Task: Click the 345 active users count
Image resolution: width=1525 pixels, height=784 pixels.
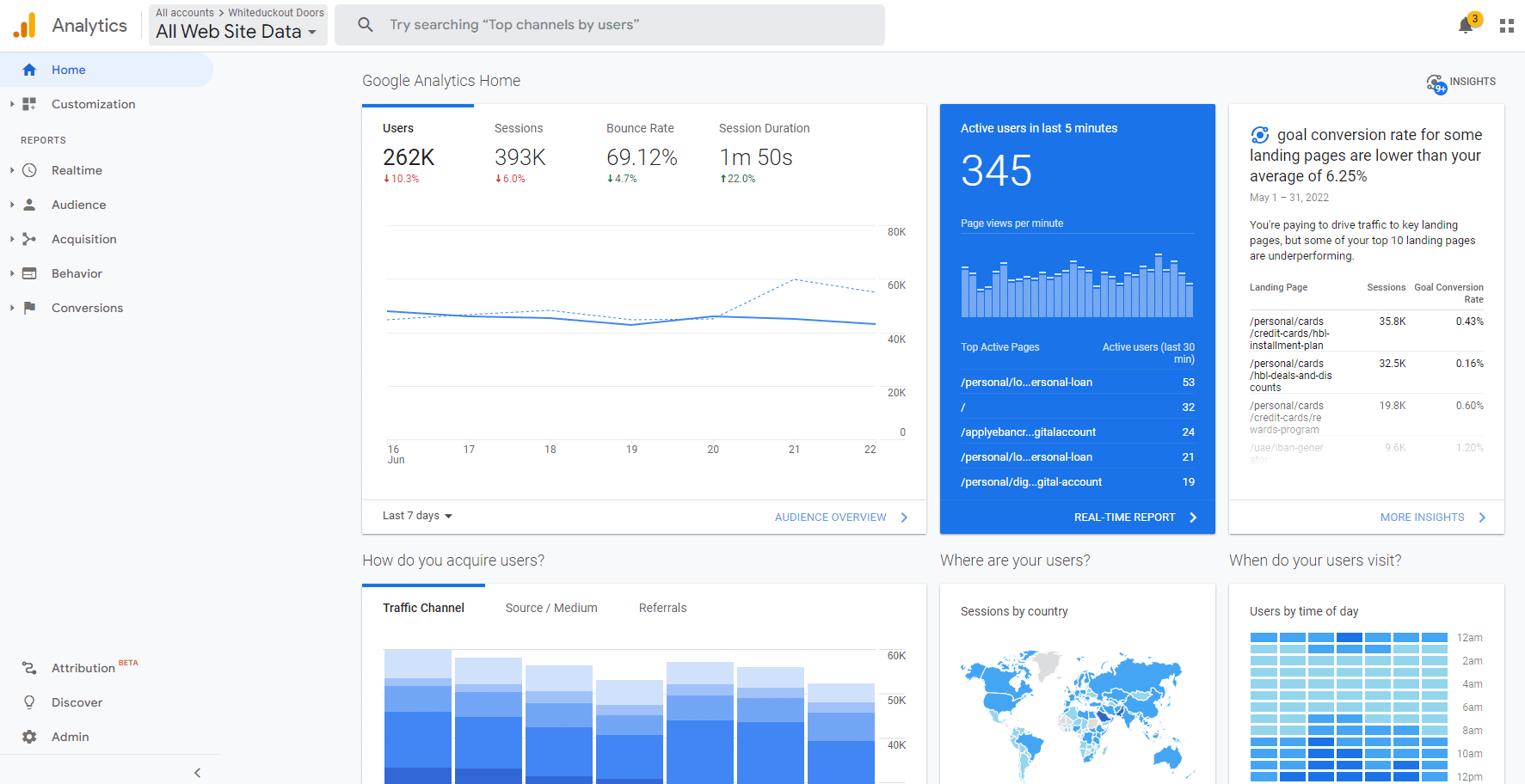Action: (x=996, y=171)
